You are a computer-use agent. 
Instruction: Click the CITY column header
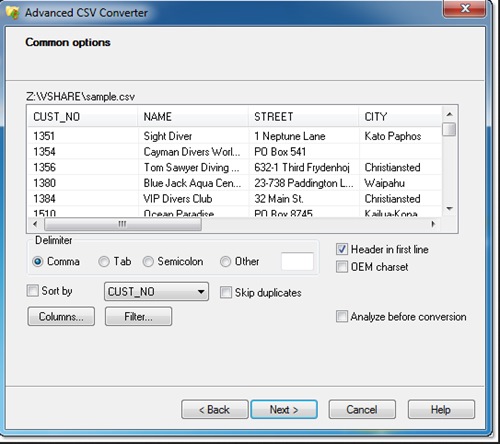400,117
